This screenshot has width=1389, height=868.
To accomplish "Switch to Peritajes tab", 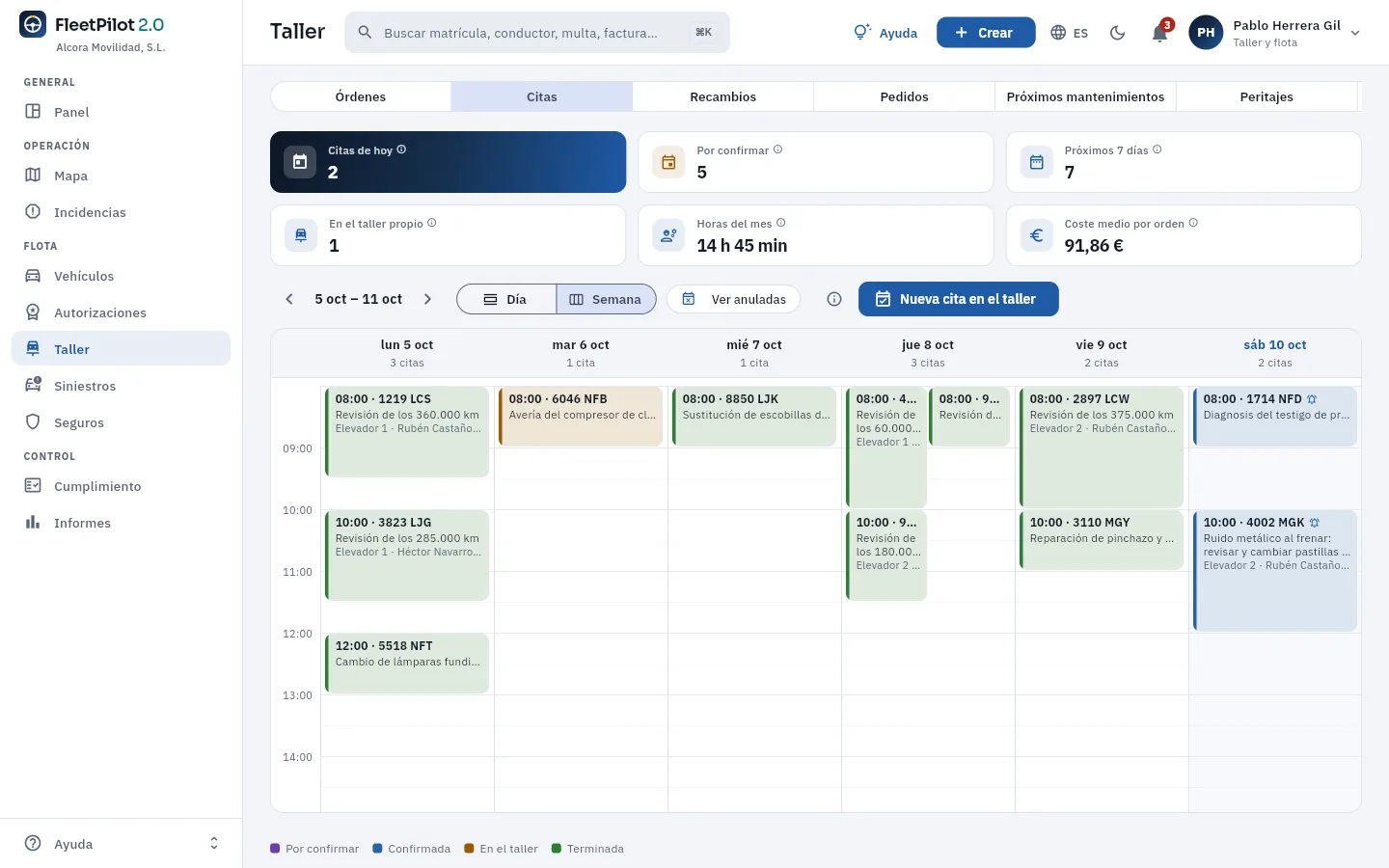I will coord(1266,96).
